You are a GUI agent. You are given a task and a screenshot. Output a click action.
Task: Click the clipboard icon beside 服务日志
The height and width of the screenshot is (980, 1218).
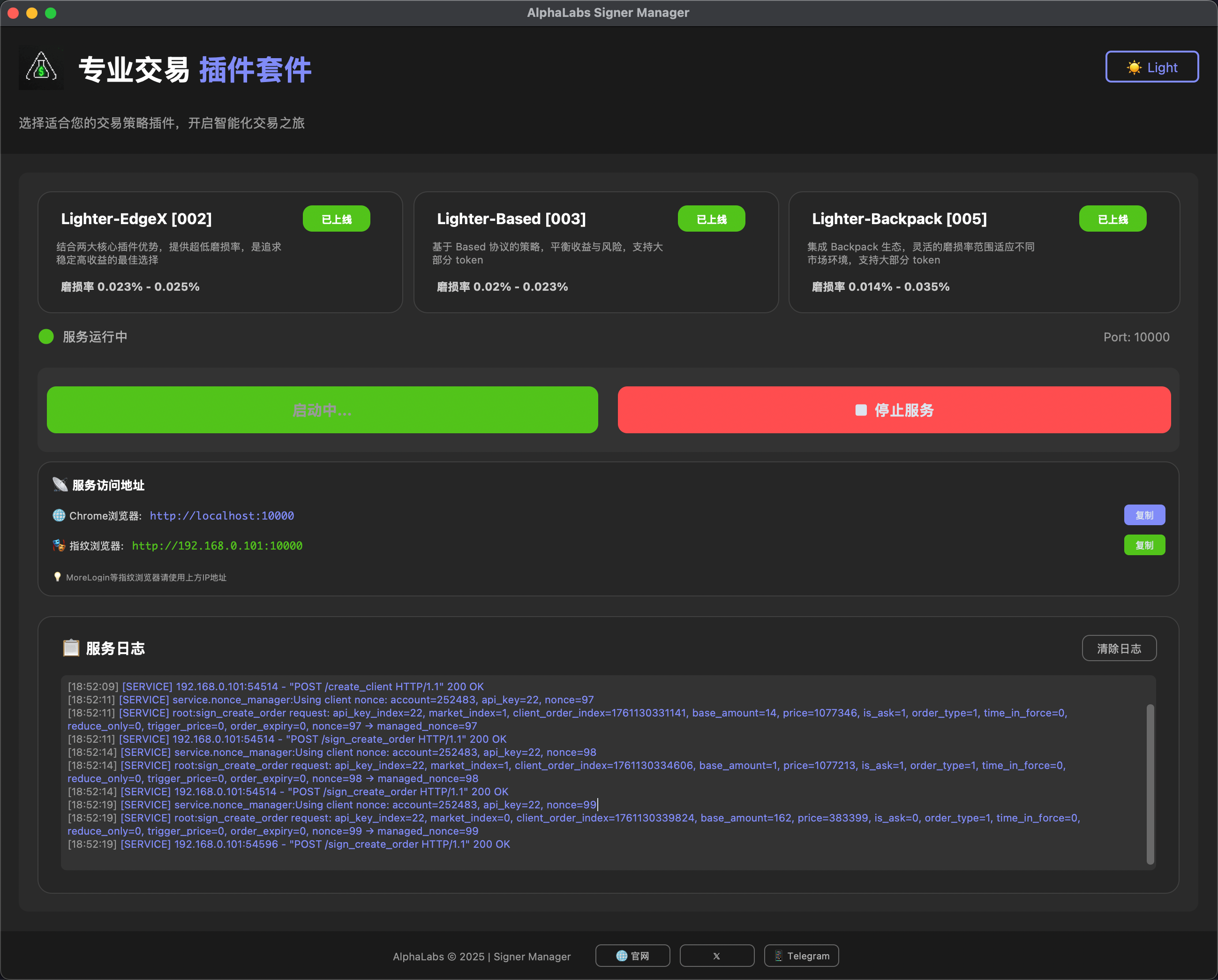coord(71,648)
